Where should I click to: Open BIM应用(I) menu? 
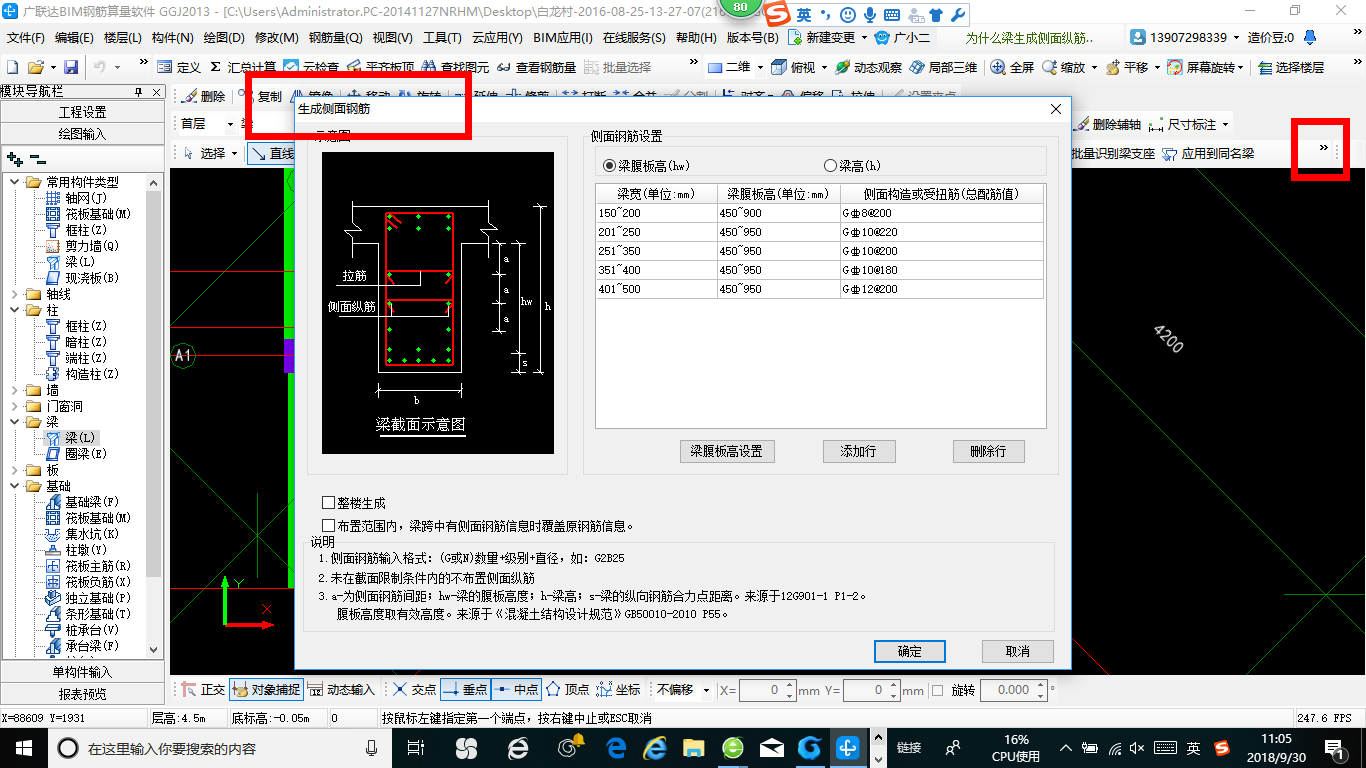pyautogui.click(x=563, y=38)
